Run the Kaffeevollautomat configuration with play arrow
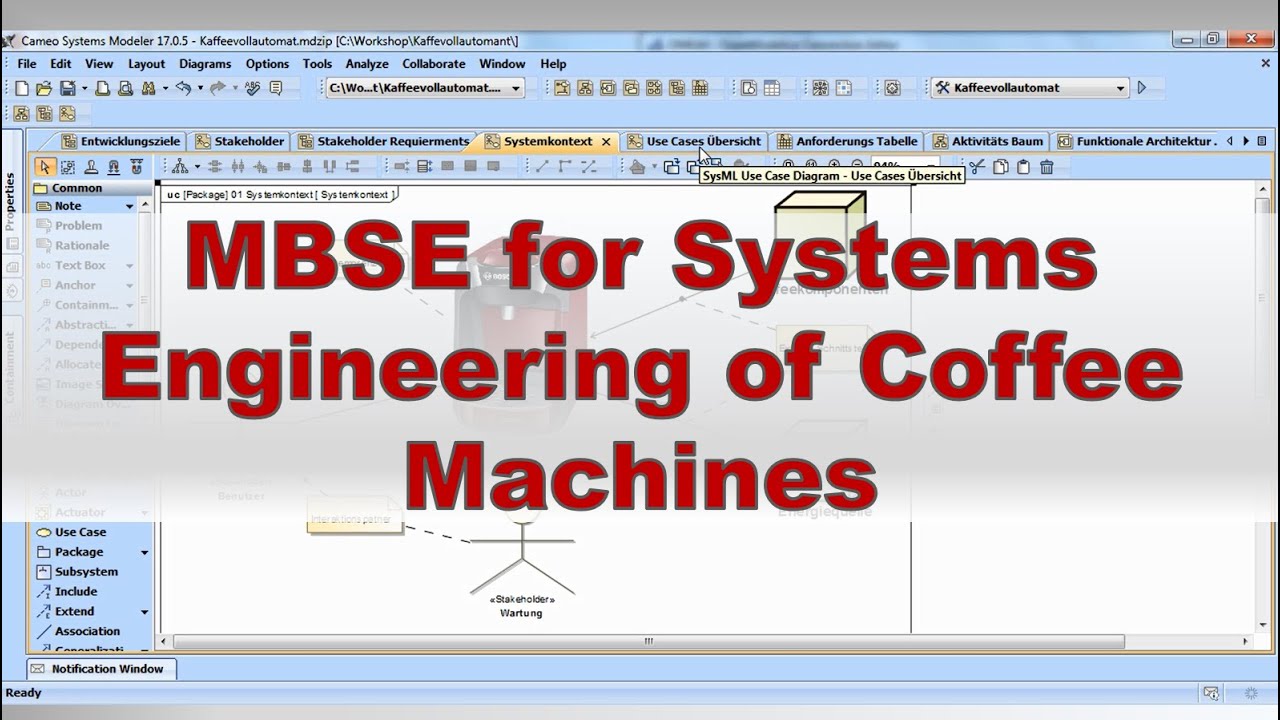The width and height of the screenshot is (1280, 720). 1142,88
